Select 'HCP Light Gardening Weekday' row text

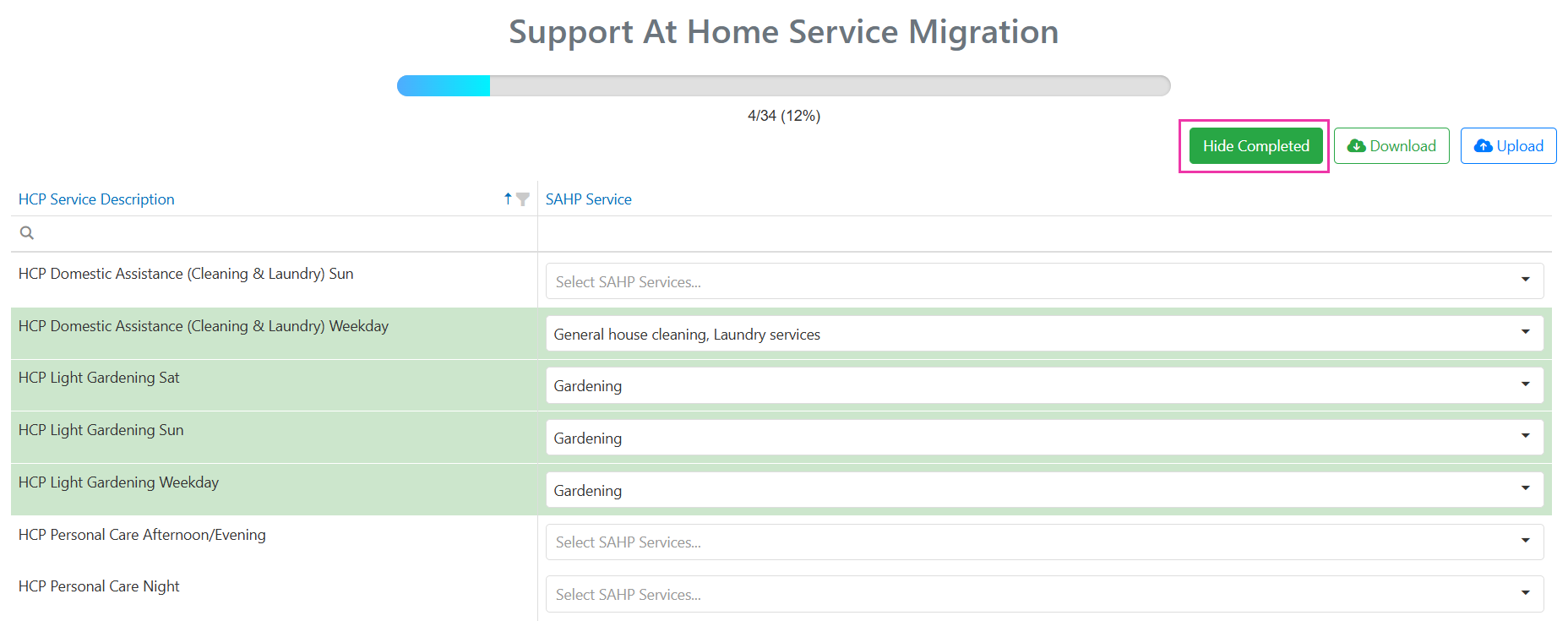pos(118,482)
